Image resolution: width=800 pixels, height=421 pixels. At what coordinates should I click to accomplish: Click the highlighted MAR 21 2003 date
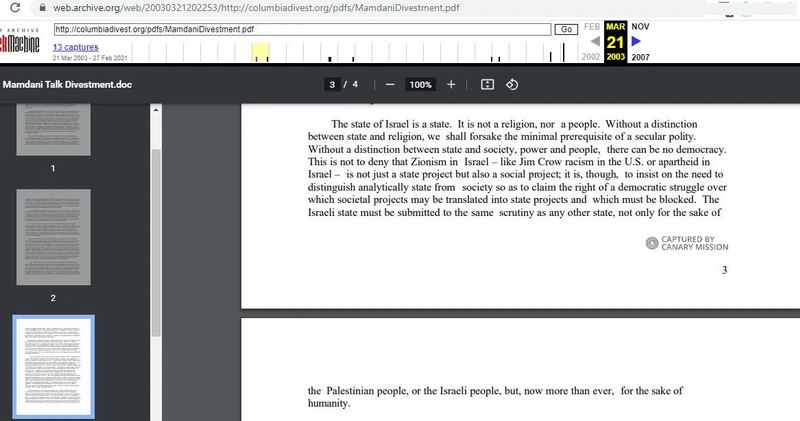point(615,42)
